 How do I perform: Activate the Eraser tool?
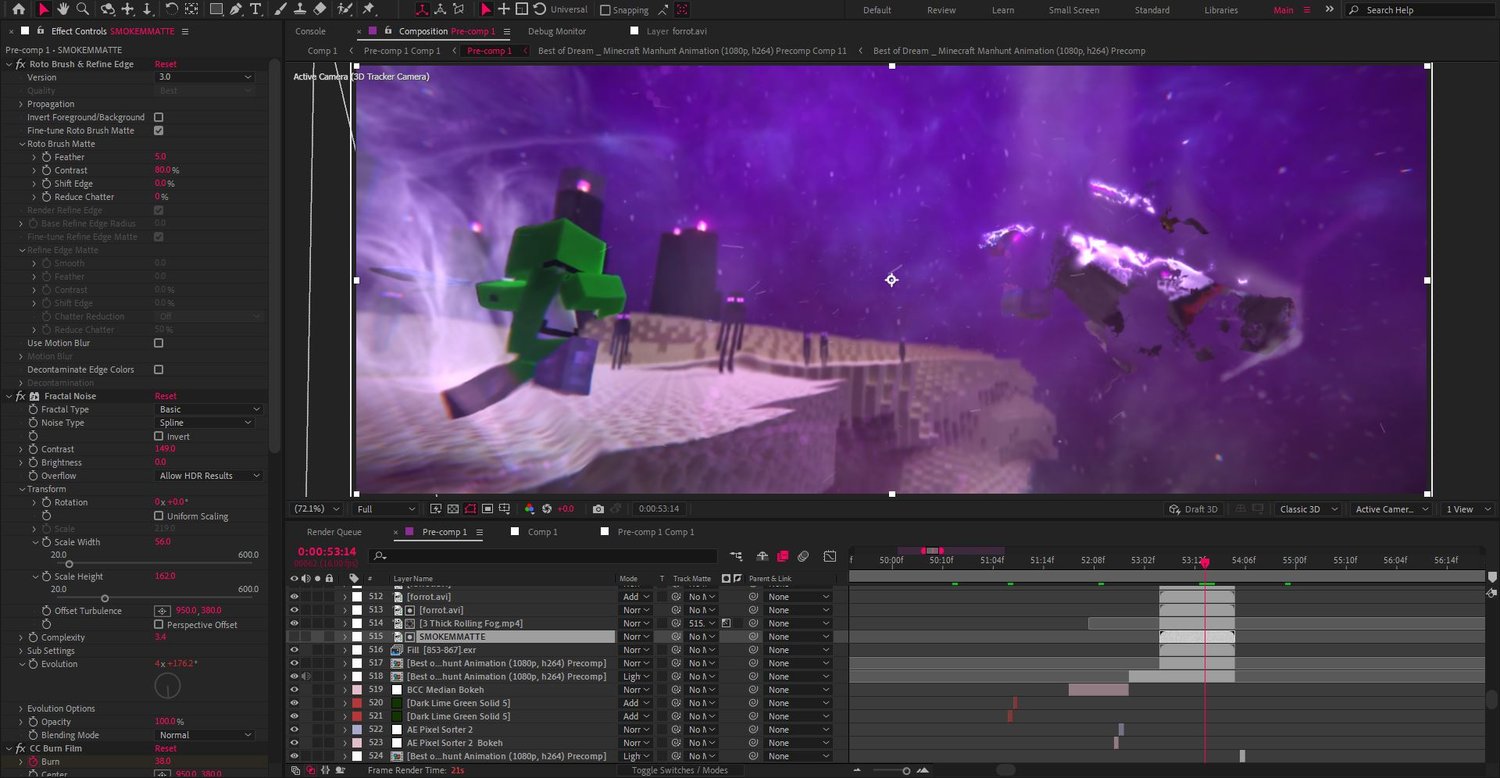tap(320, 9)
